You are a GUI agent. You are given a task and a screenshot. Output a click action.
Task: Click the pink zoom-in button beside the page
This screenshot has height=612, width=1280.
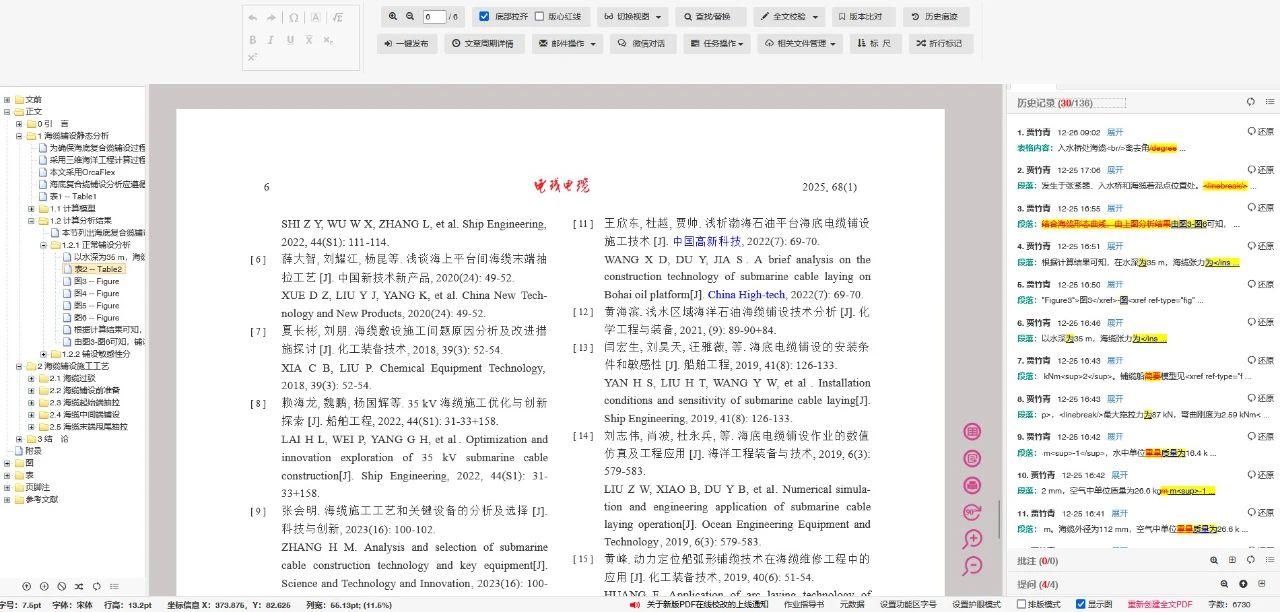click(x=971, y=539)
